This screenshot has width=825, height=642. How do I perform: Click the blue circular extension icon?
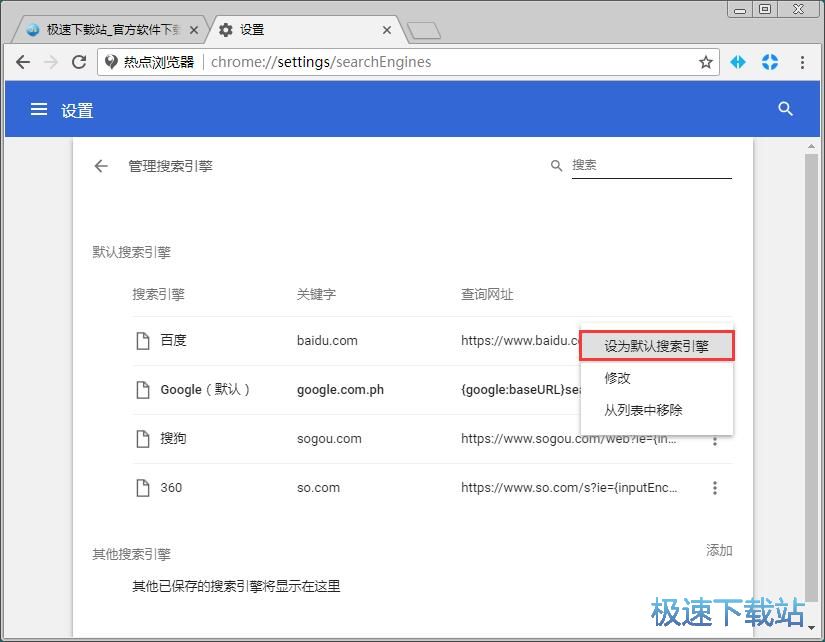point(770,62)
